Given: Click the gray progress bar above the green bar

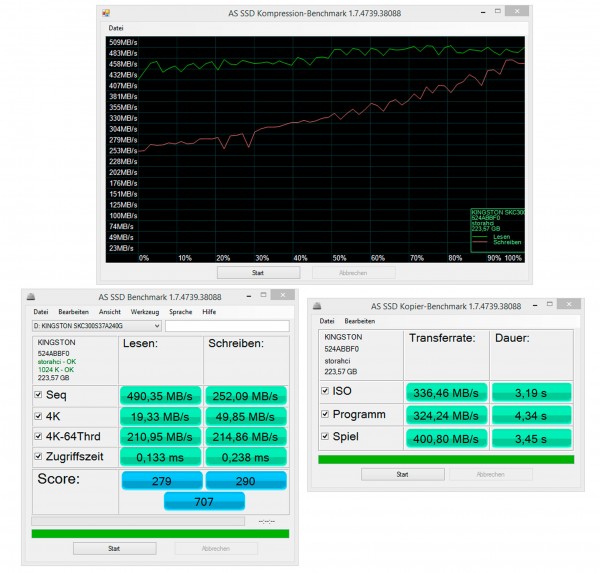Looking at the screenshot, I should pyautogui.click(x=138, y=521).
